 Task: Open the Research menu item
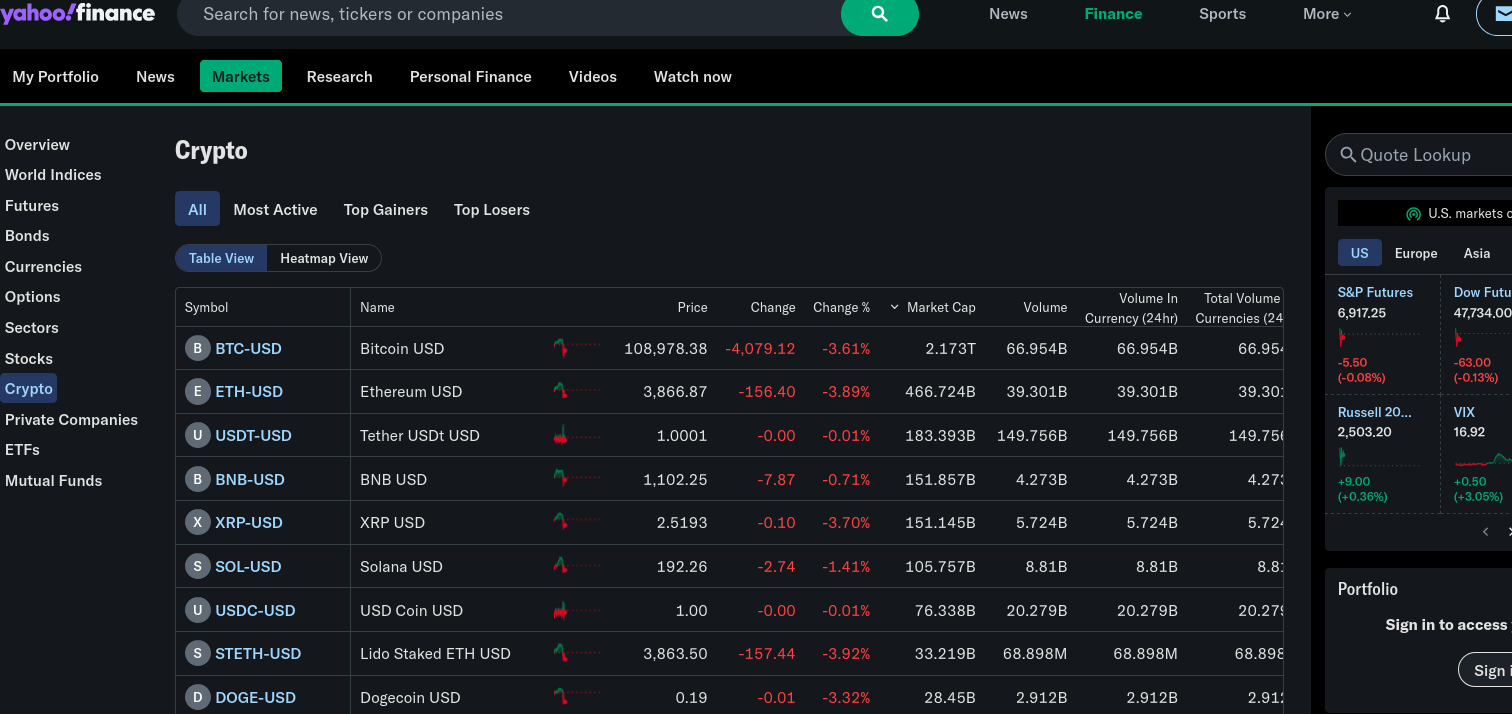[x=339, y=77]
